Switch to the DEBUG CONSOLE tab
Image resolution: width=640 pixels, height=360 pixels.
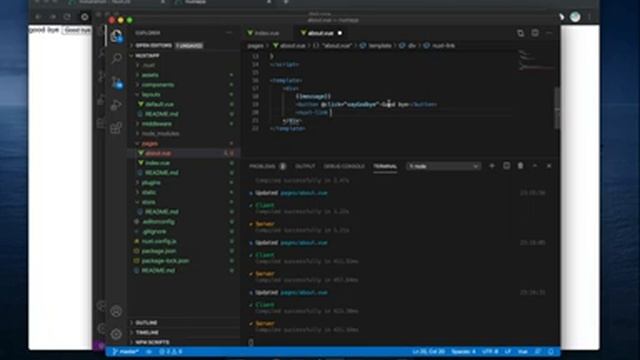pos(344,166)
